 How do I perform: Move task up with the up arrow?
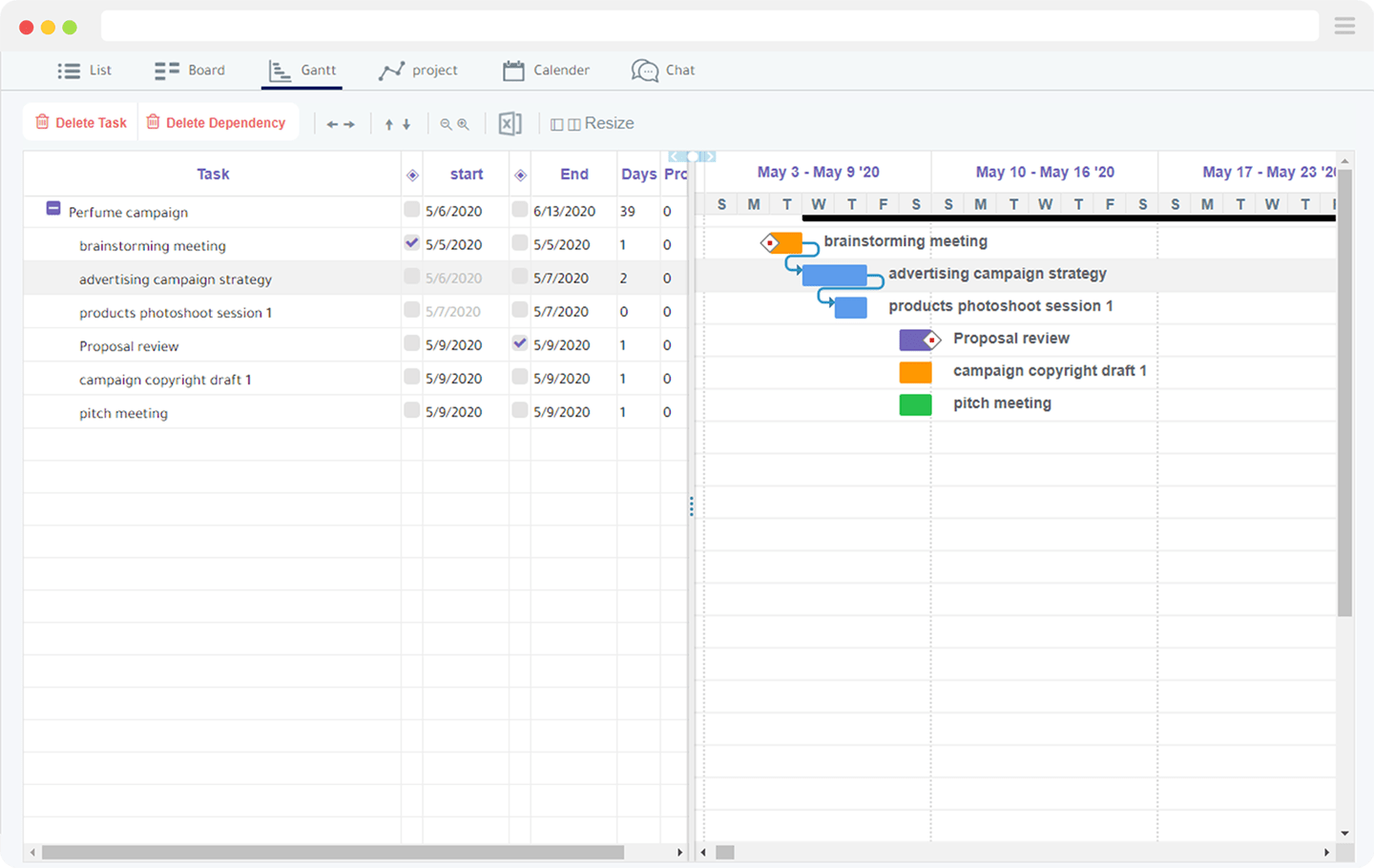pyautogui.click(x=389, y=124)
